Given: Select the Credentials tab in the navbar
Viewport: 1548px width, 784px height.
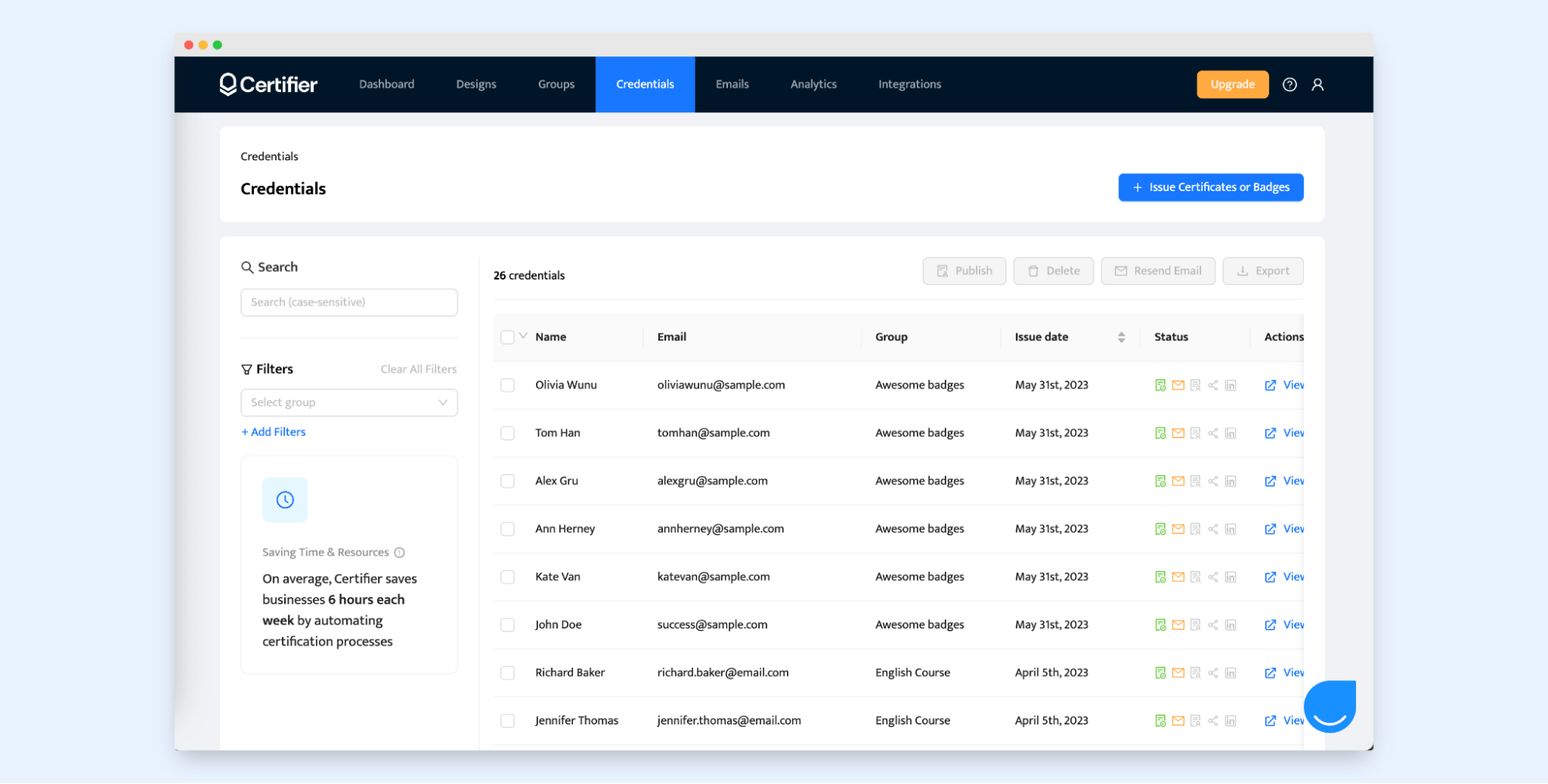Looking at the screenshot, I should (645, 84).
